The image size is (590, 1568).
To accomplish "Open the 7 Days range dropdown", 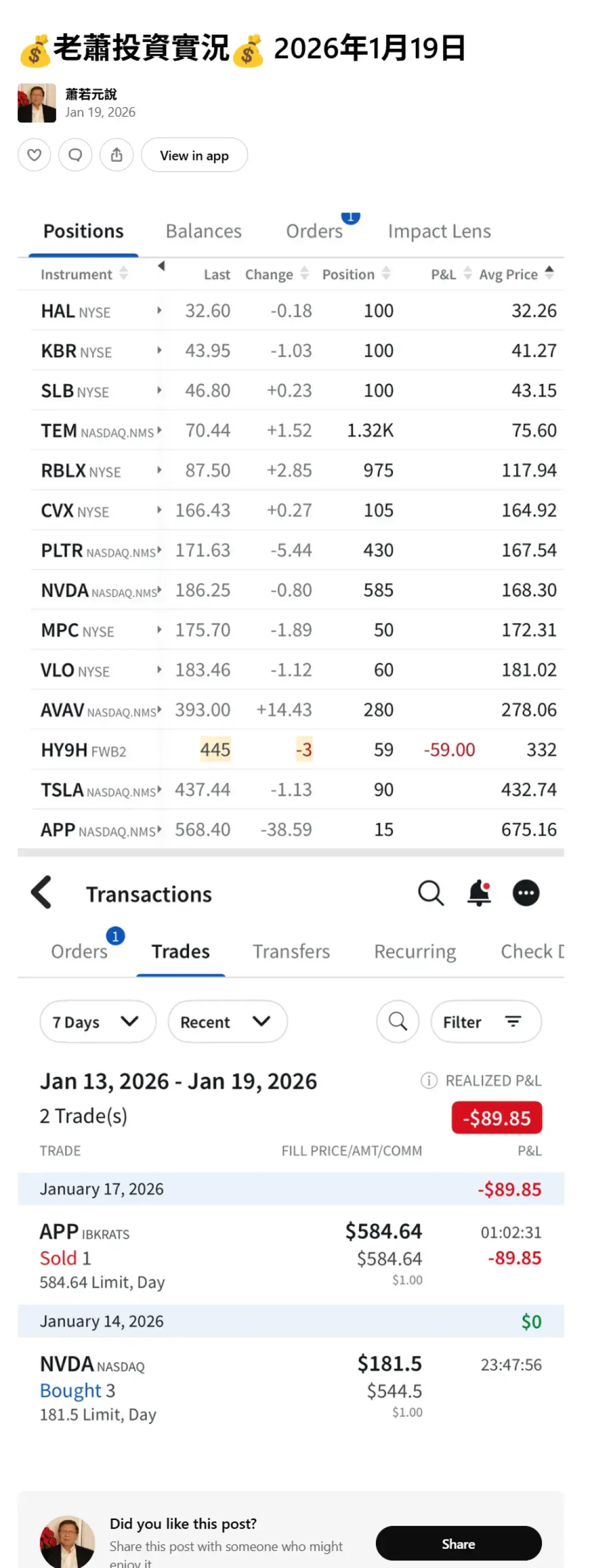I will click(x=97, y=1022).
